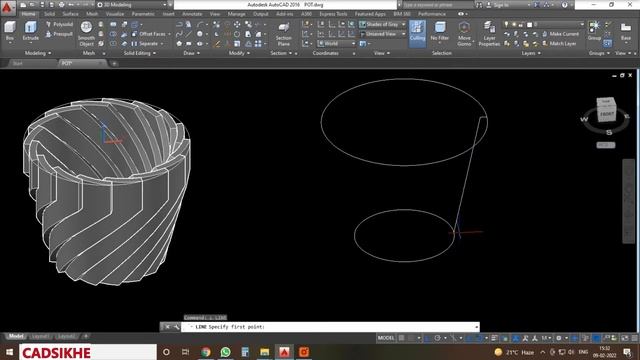
Task: Click the Separate solid editing tool
Action: [145, 44]
